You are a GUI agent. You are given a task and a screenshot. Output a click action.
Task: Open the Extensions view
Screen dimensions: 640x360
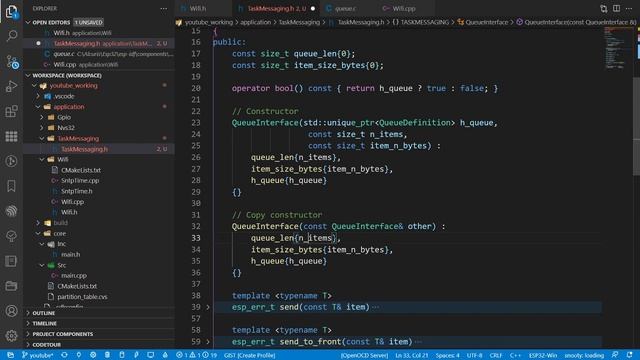point(11,111)
